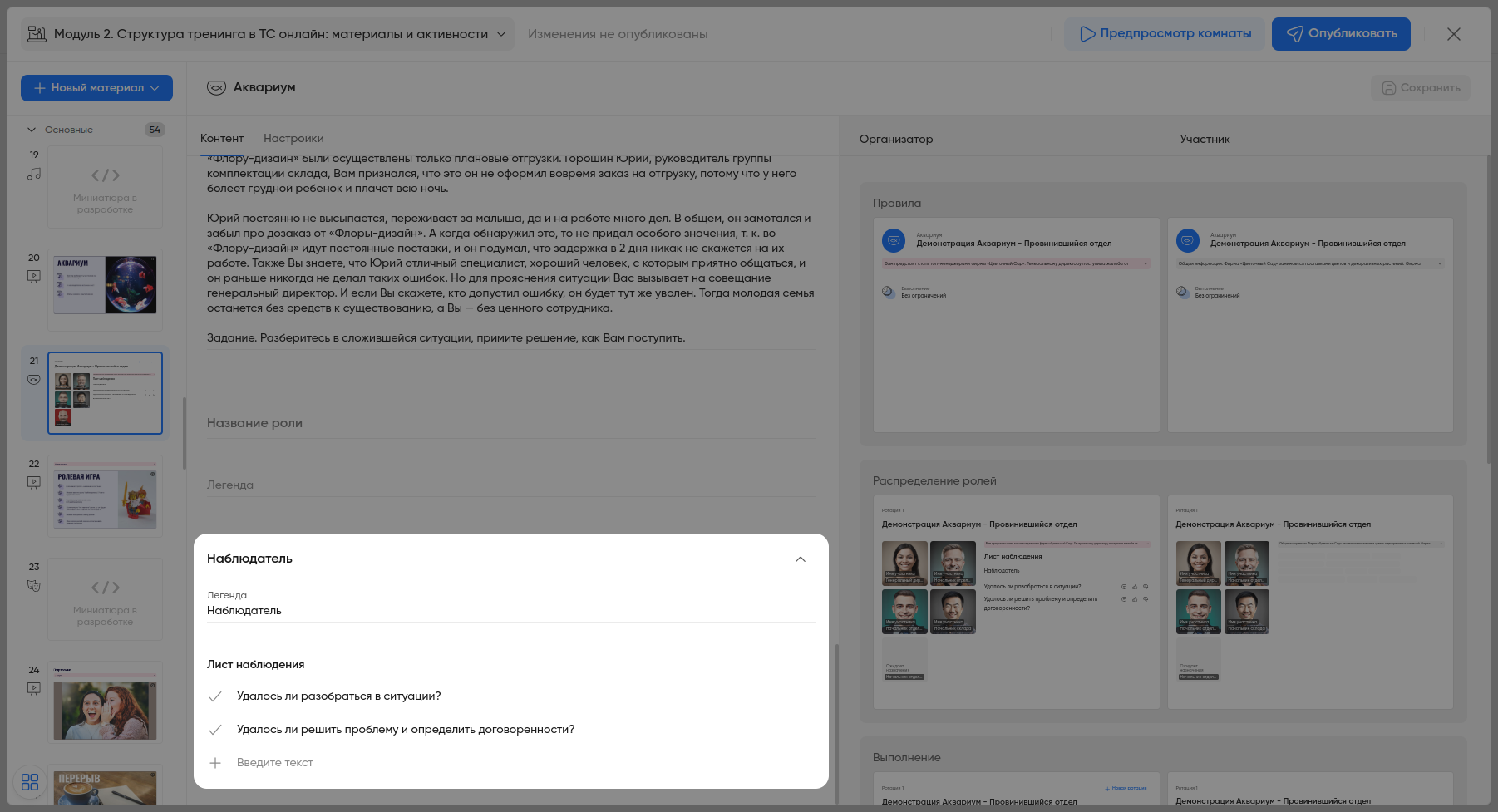Select the 'Ролевая игра' slide 22 thumbnail
1498x812 pixels.
(105, 496)
